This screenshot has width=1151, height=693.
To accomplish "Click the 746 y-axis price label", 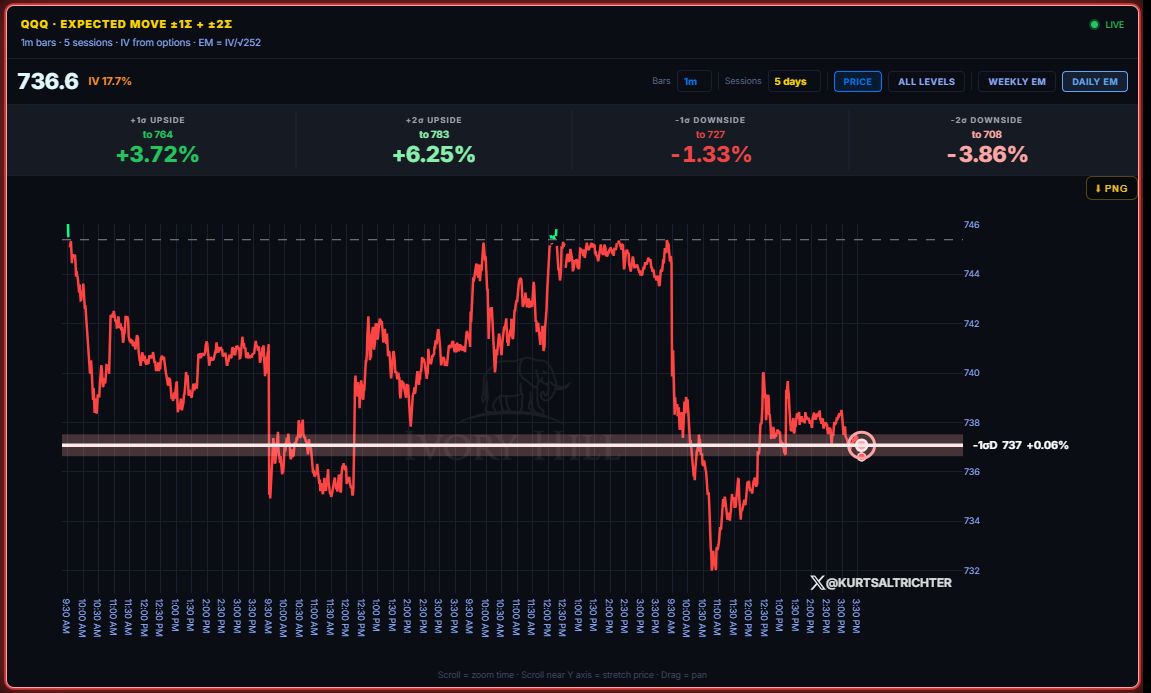I will coord(971,225).
